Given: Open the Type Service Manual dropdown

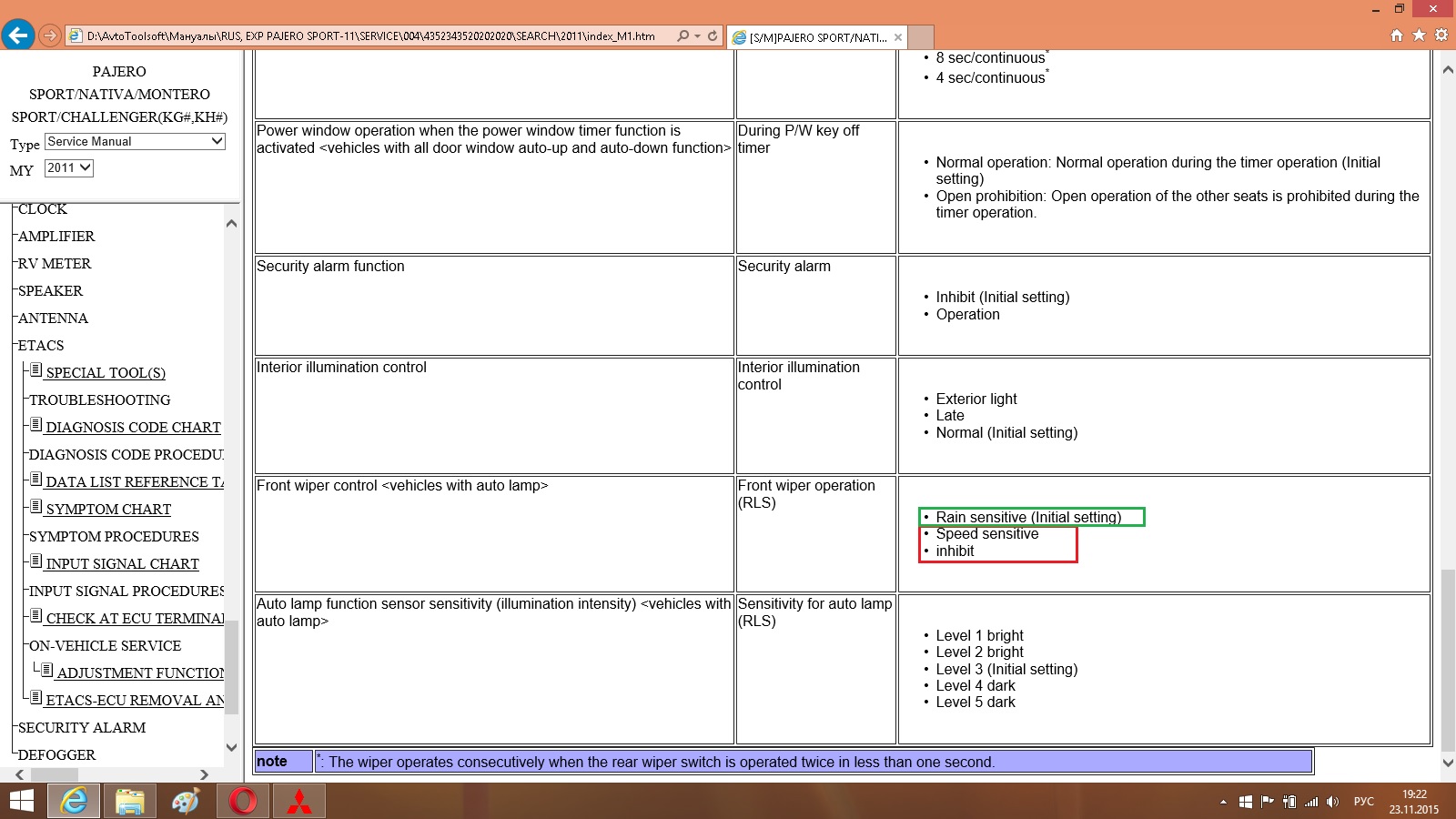Looking at the screenshot, I should point(135,142).
